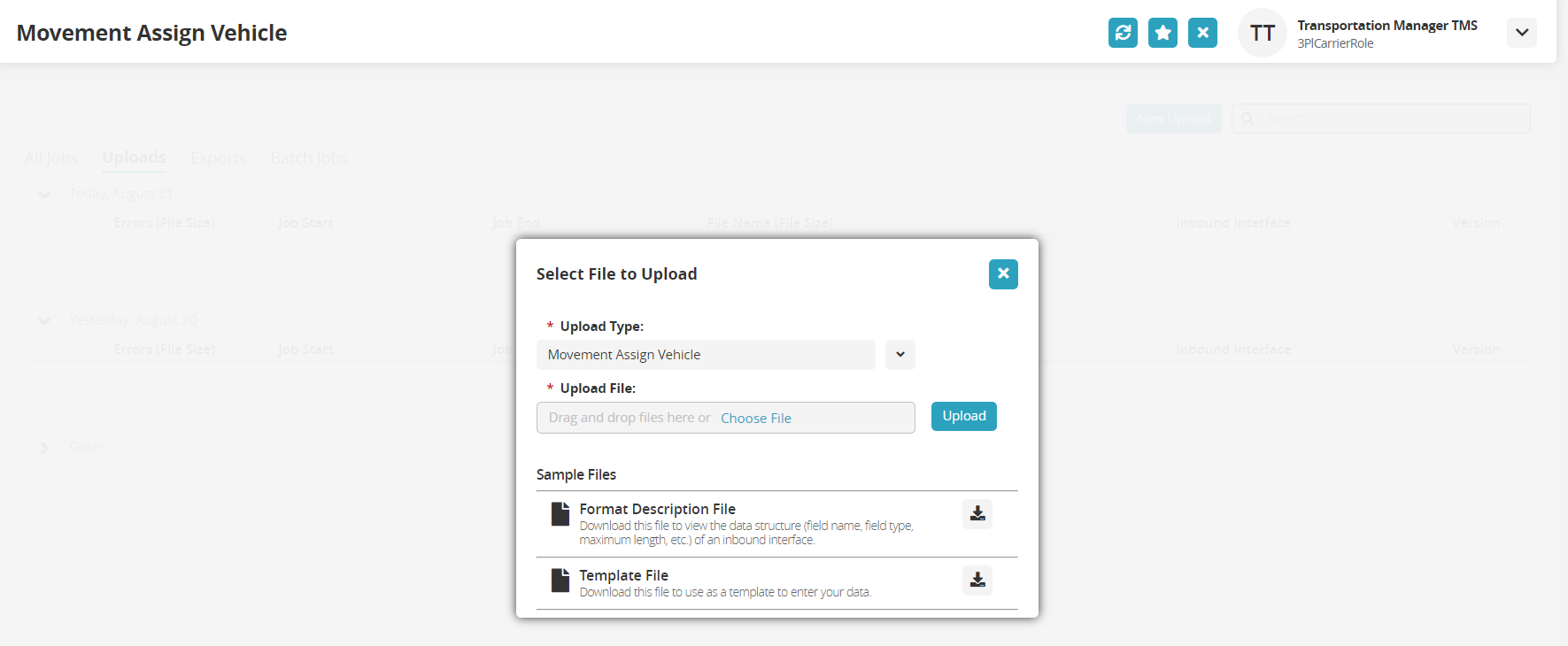Expand the Older jobs group
Image resolution: width=1568 pixels, height=646 pixels.
click(44, 448)
